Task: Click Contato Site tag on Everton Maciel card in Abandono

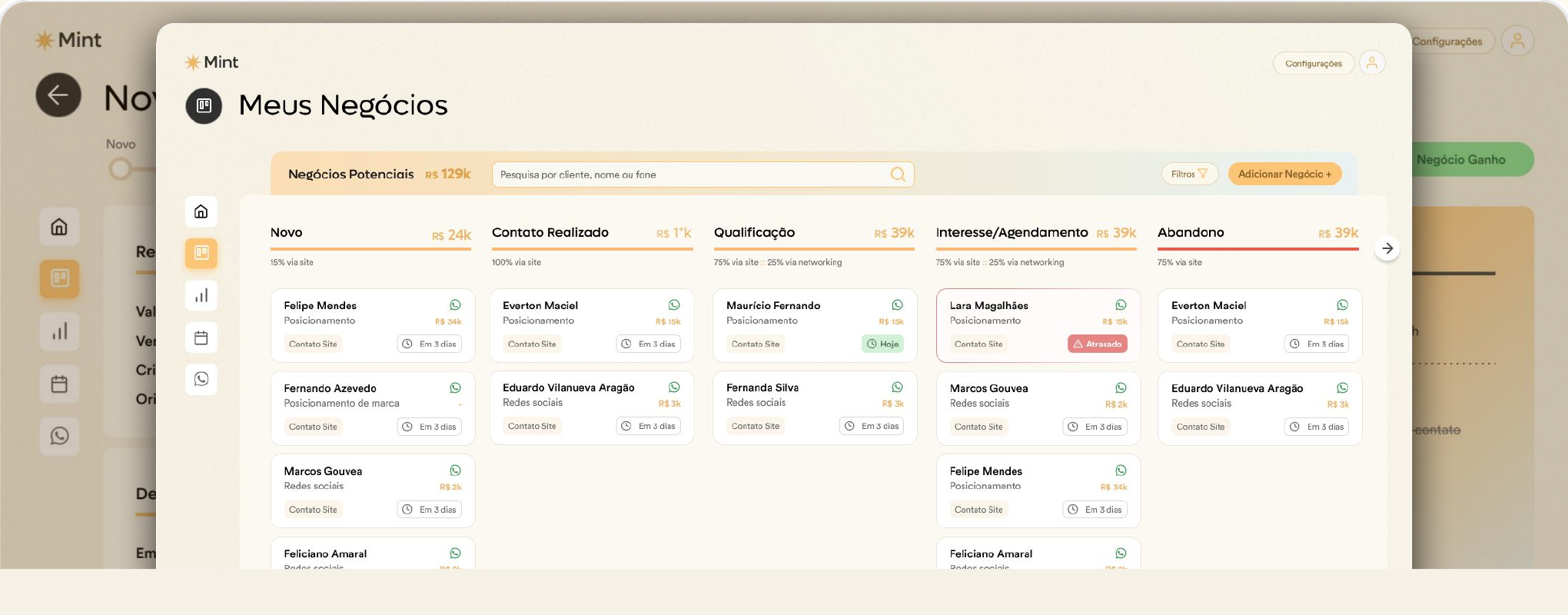Action: [x=1201, y=344]
